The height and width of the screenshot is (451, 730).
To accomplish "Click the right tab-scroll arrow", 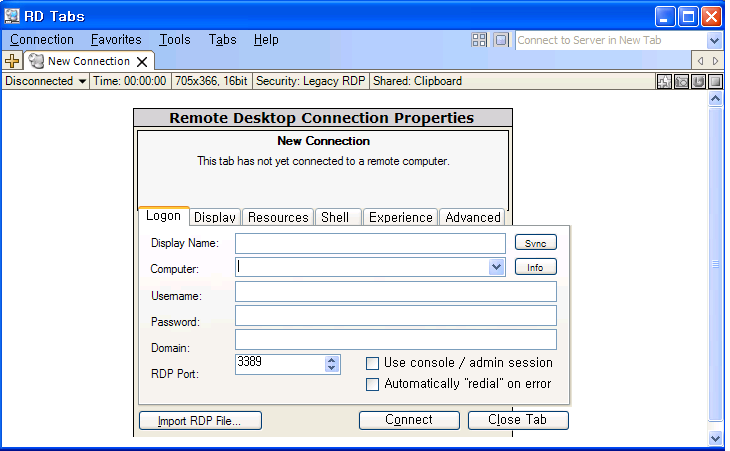I will click(x=716, y=61).
